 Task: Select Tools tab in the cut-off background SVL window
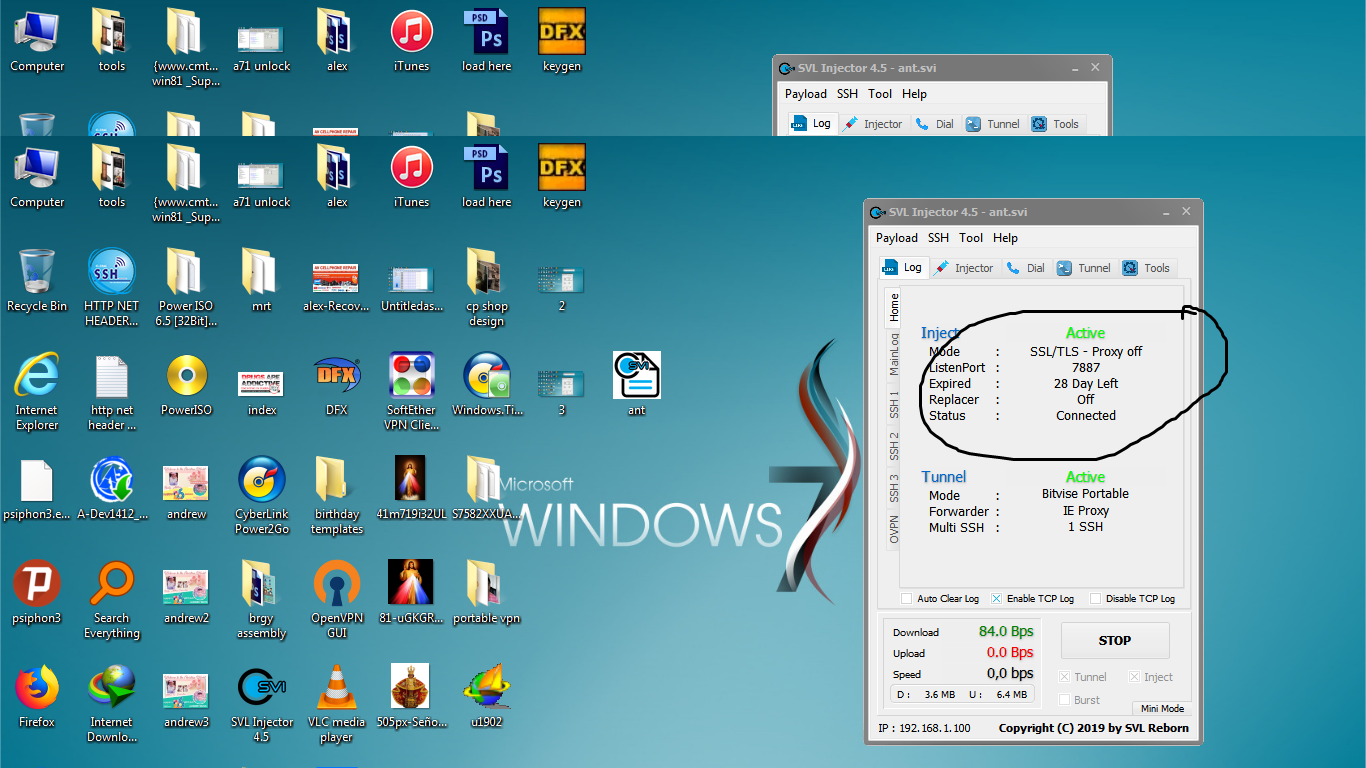[1055, 124]
